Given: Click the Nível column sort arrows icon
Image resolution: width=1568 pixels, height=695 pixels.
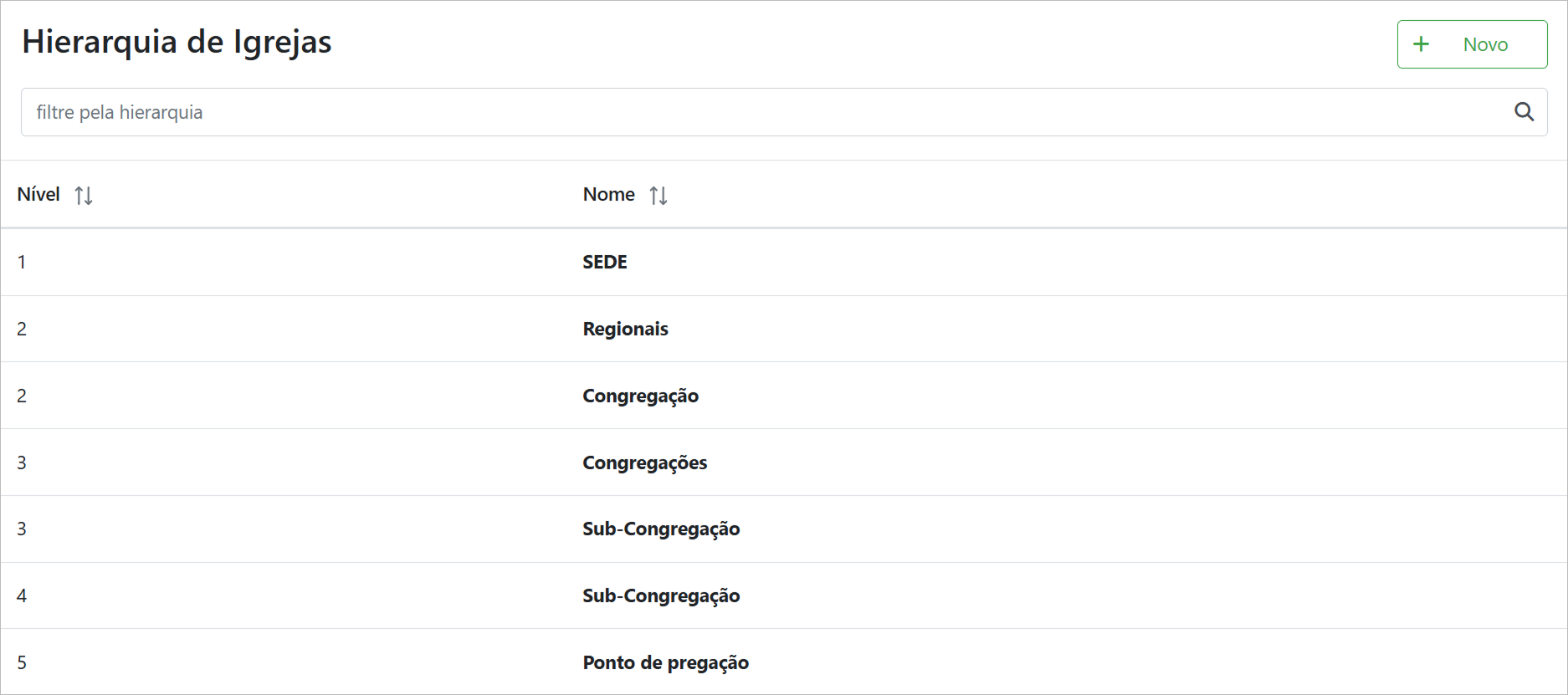Looking at the screenshot, I should point(83,196).
